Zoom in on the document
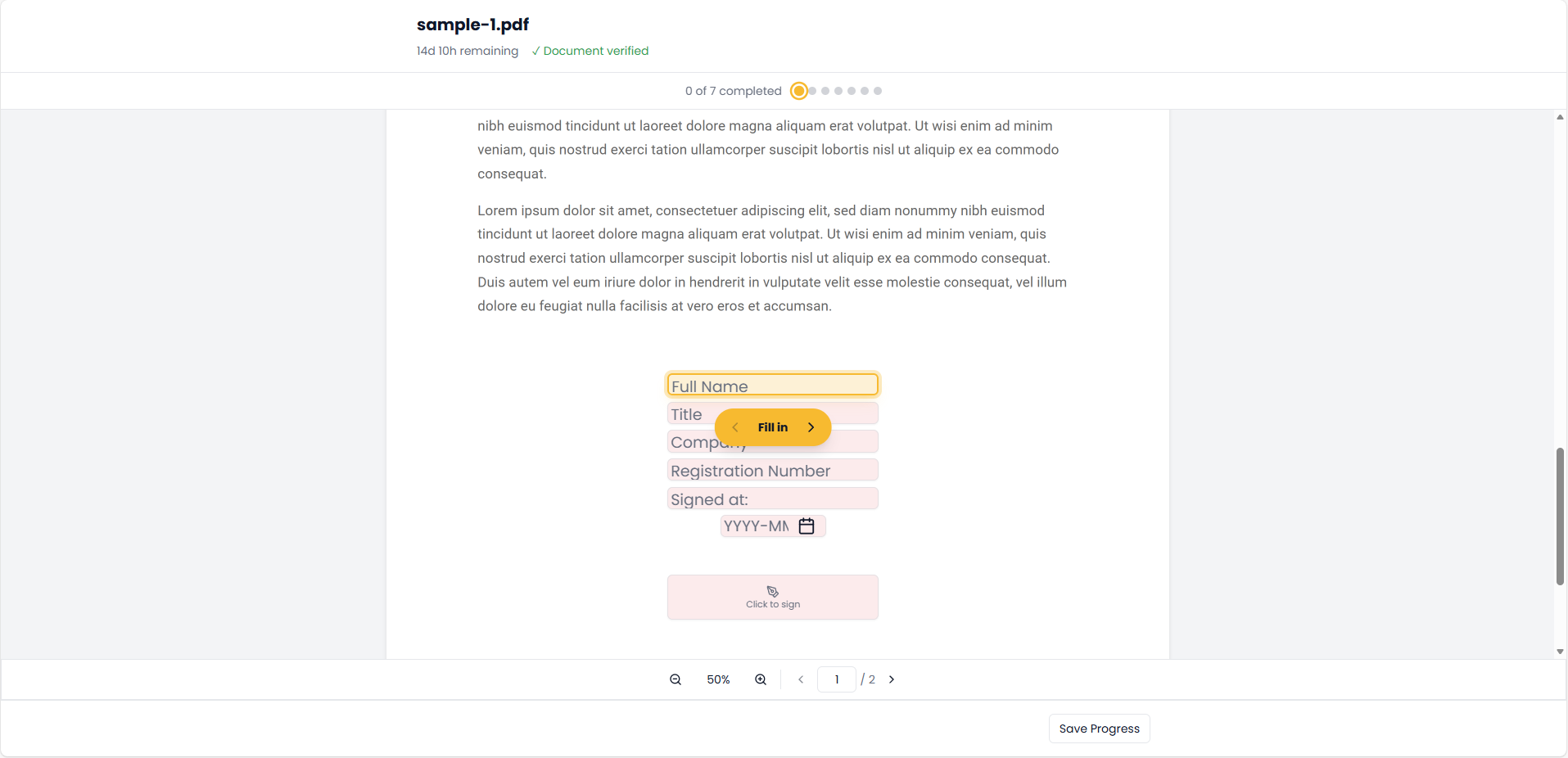Viewport: 1568px width, 758px height. coord(760,679)
